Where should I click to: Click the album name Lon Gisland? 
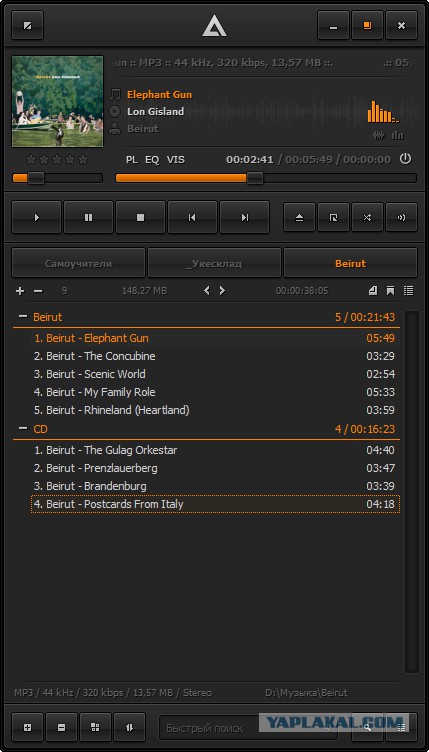[156, 111]
